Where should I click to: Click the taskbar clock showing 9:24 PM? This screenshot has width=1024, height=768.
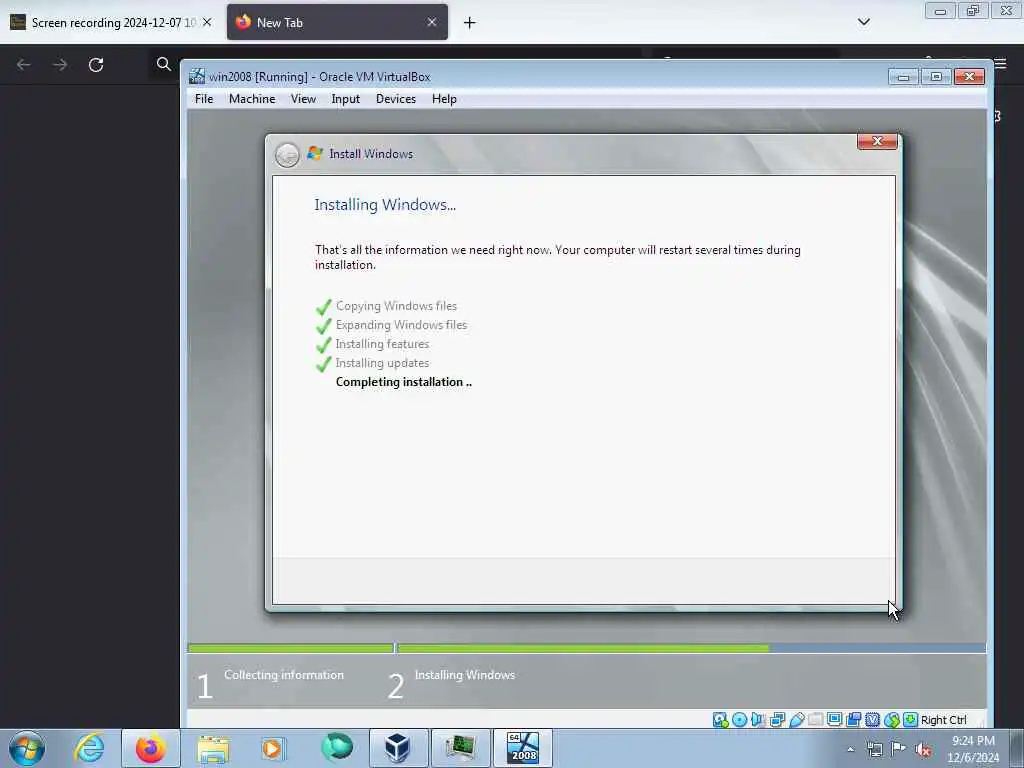973,749
